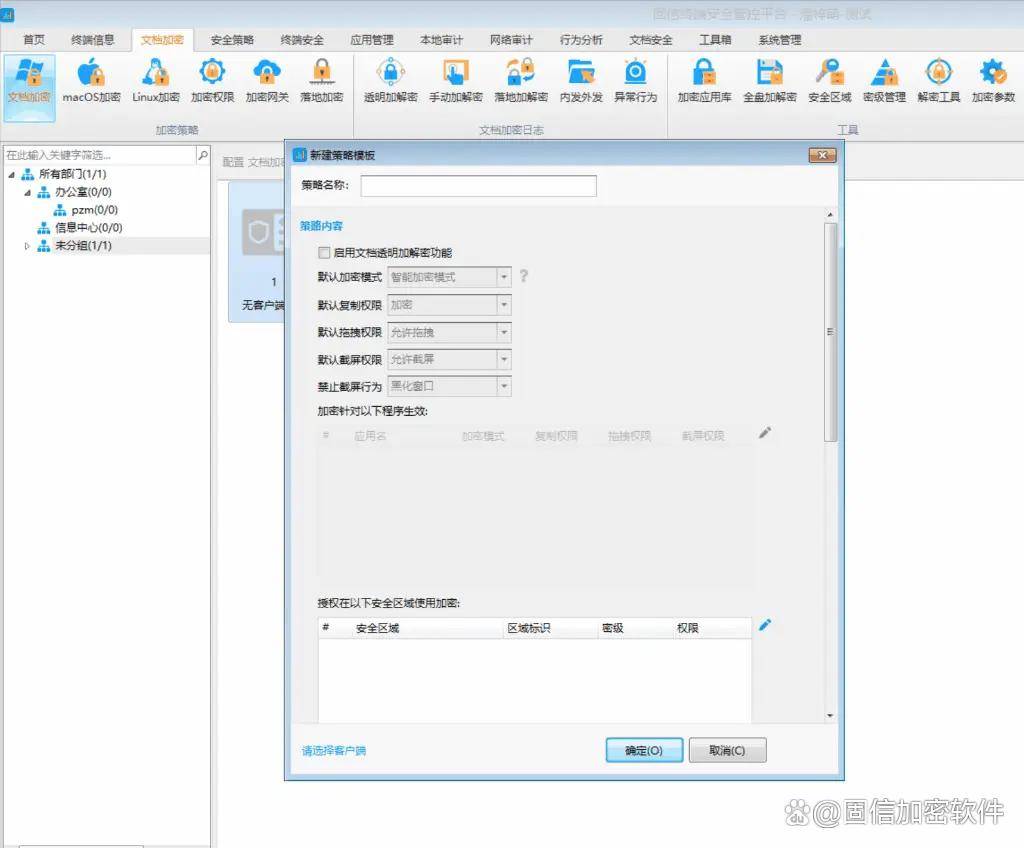
Task: Expand the 未分组(1/1) tree node
Action: pyautogui.click(x=27, y=246)
